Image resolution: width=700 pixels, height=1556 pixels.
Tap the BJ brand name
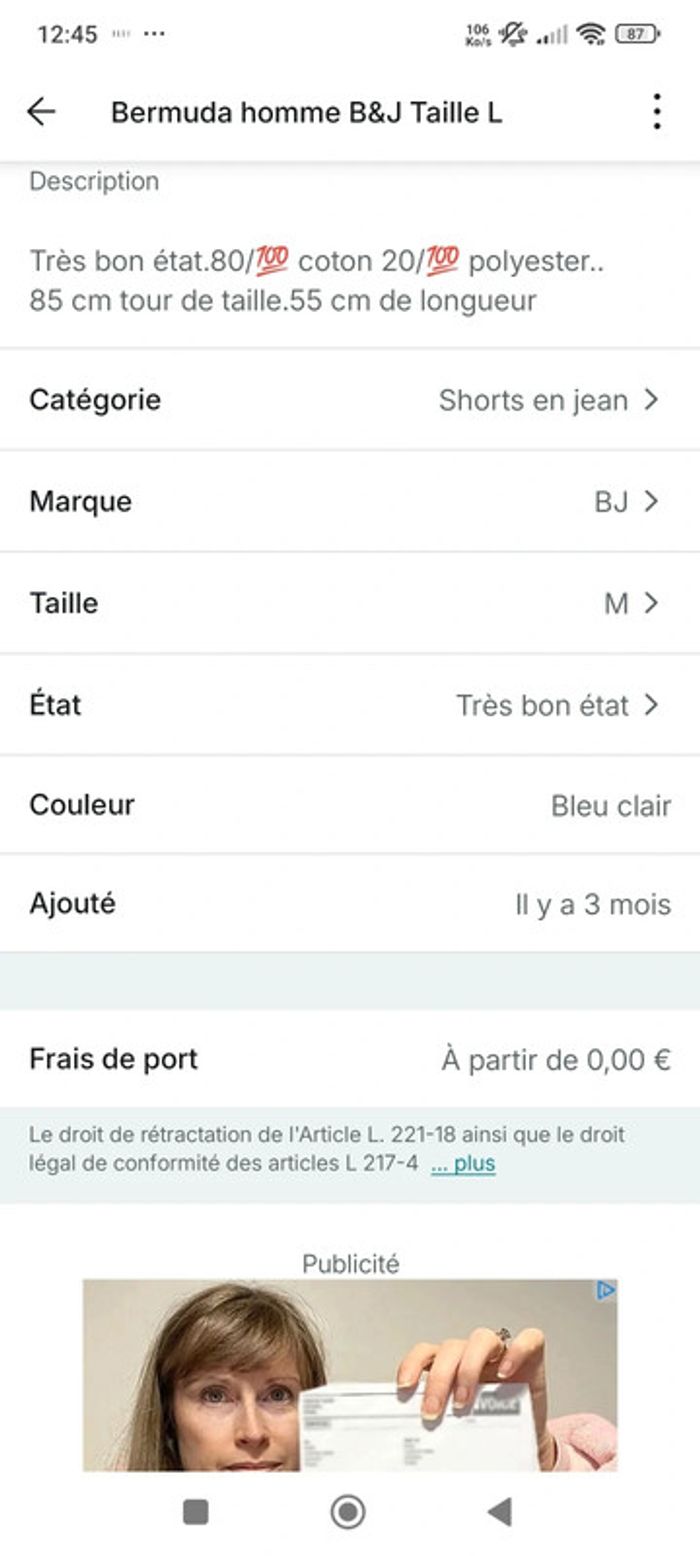611,502
